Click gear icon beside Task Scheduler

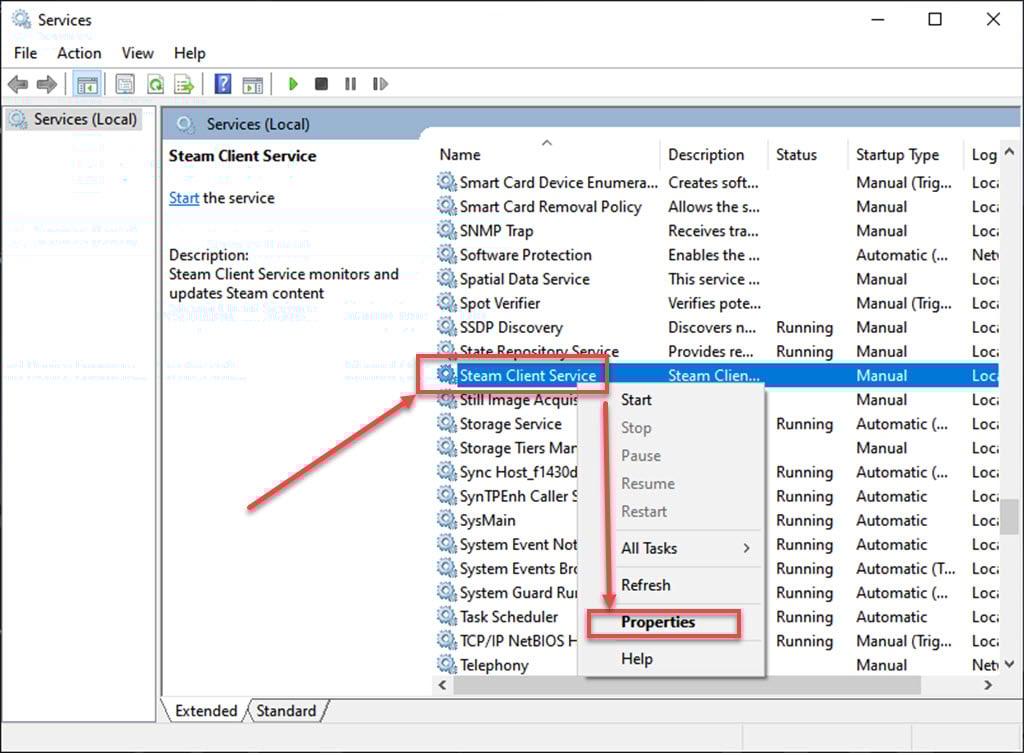tap(447, 617)
